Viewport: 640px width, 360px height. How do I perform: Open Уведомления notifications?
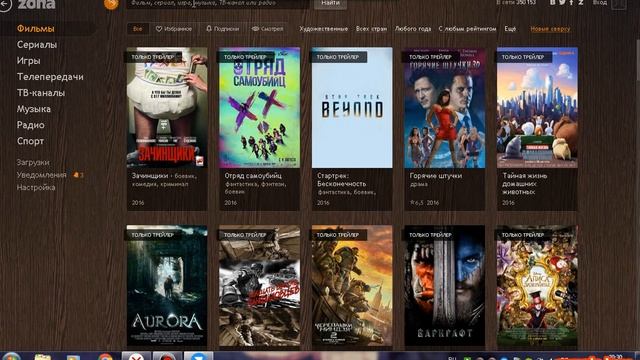tap(42, 175)
